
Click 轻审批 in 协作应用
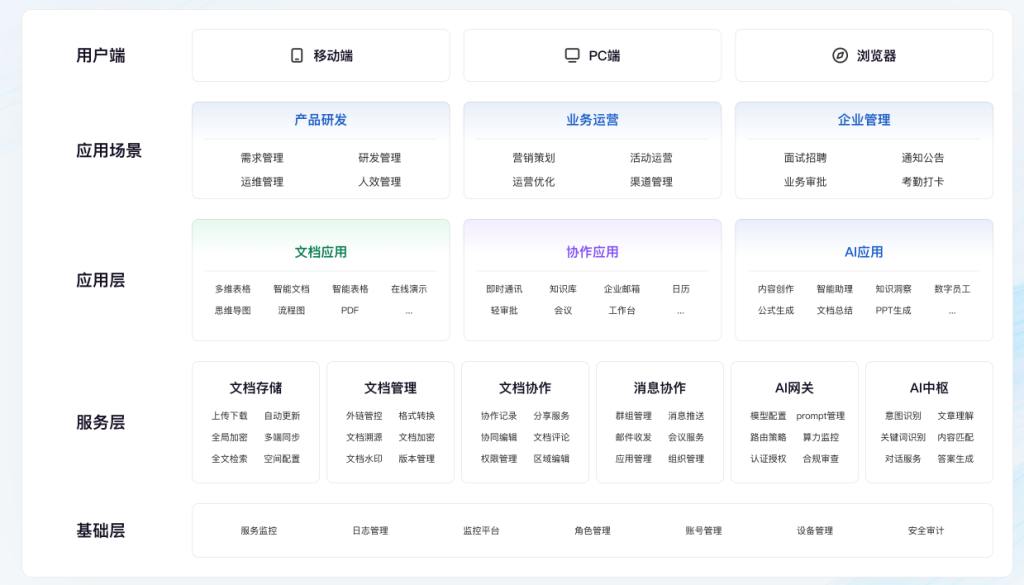(x=504, y=310)
